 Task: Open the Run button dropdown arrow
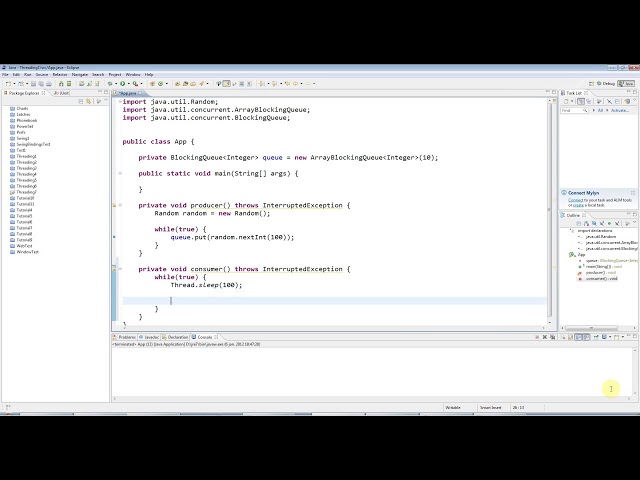click(x=129, y=84)
